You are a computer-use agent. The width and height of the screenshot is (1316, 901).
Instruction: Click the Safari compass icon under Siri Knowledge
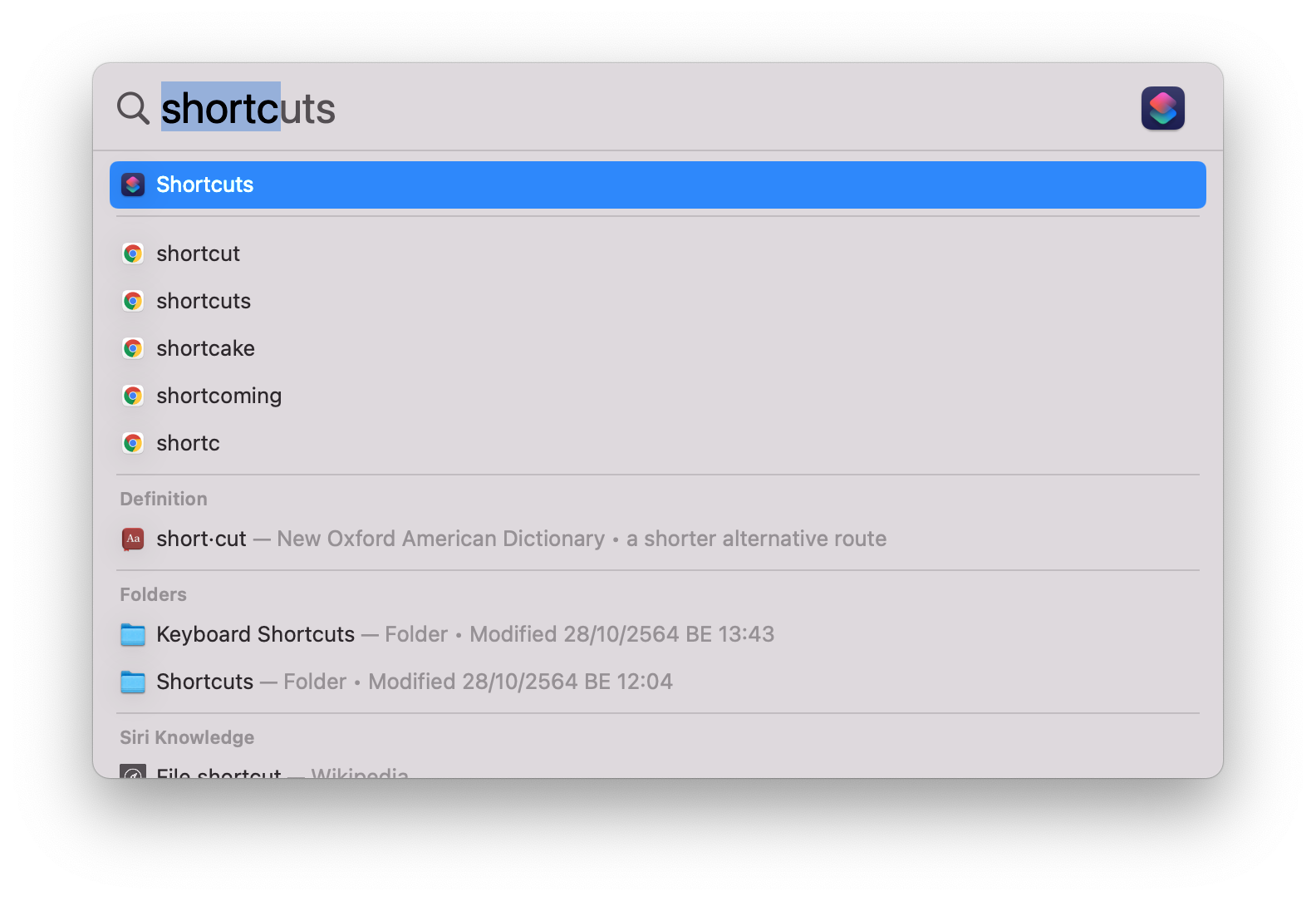coord(133,773)
